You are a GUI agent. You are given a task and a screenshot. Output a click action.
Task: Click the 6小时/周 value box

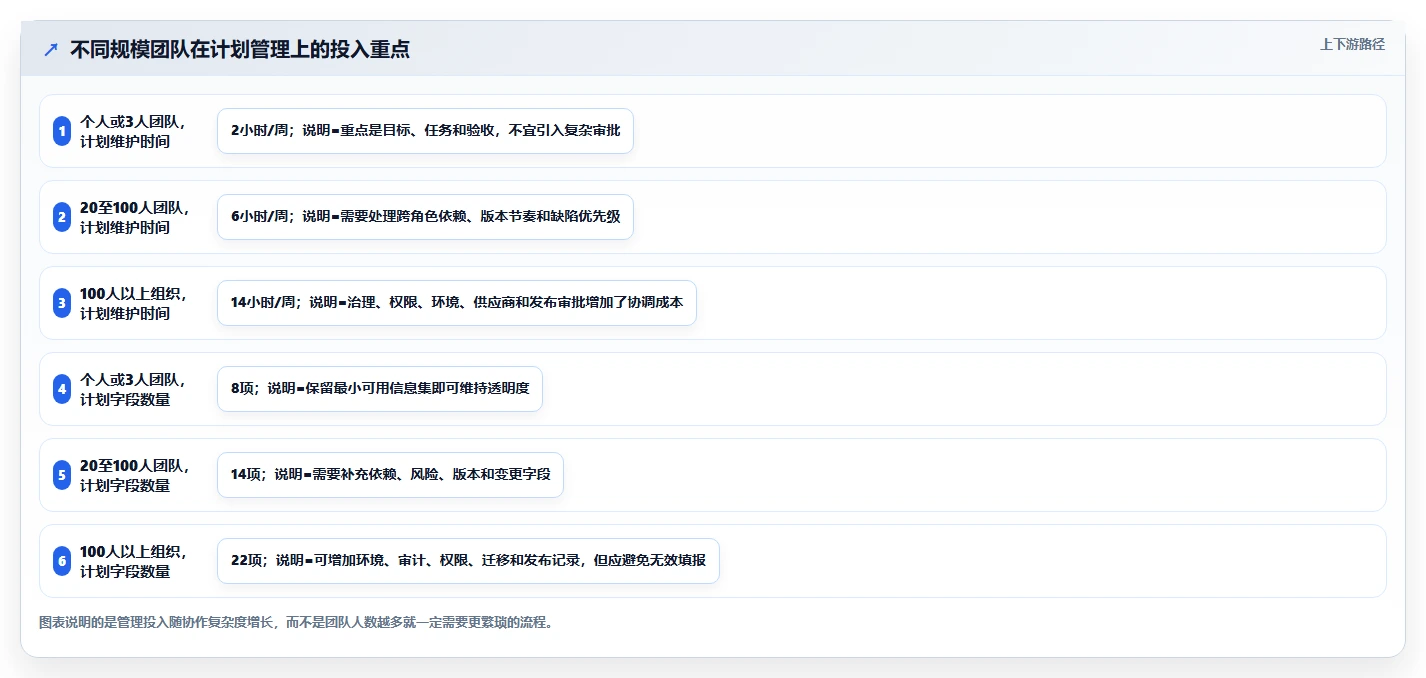[x=425, y=217]
